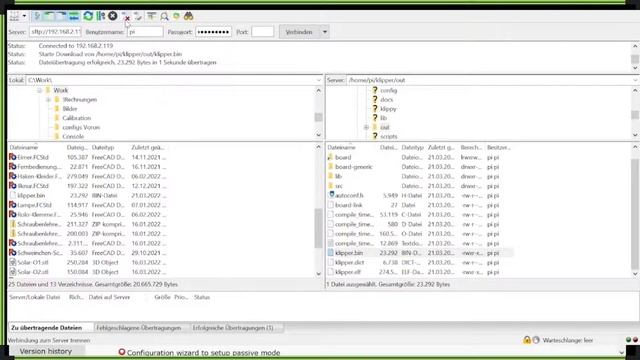Disconnect from the currently visible server

coord(126,16)
